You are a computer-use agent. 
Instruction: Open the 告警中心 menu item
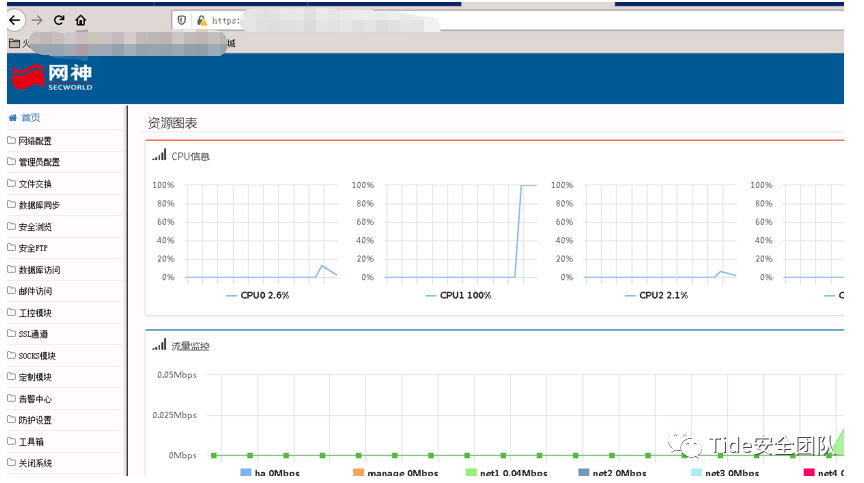click(35, 399)
